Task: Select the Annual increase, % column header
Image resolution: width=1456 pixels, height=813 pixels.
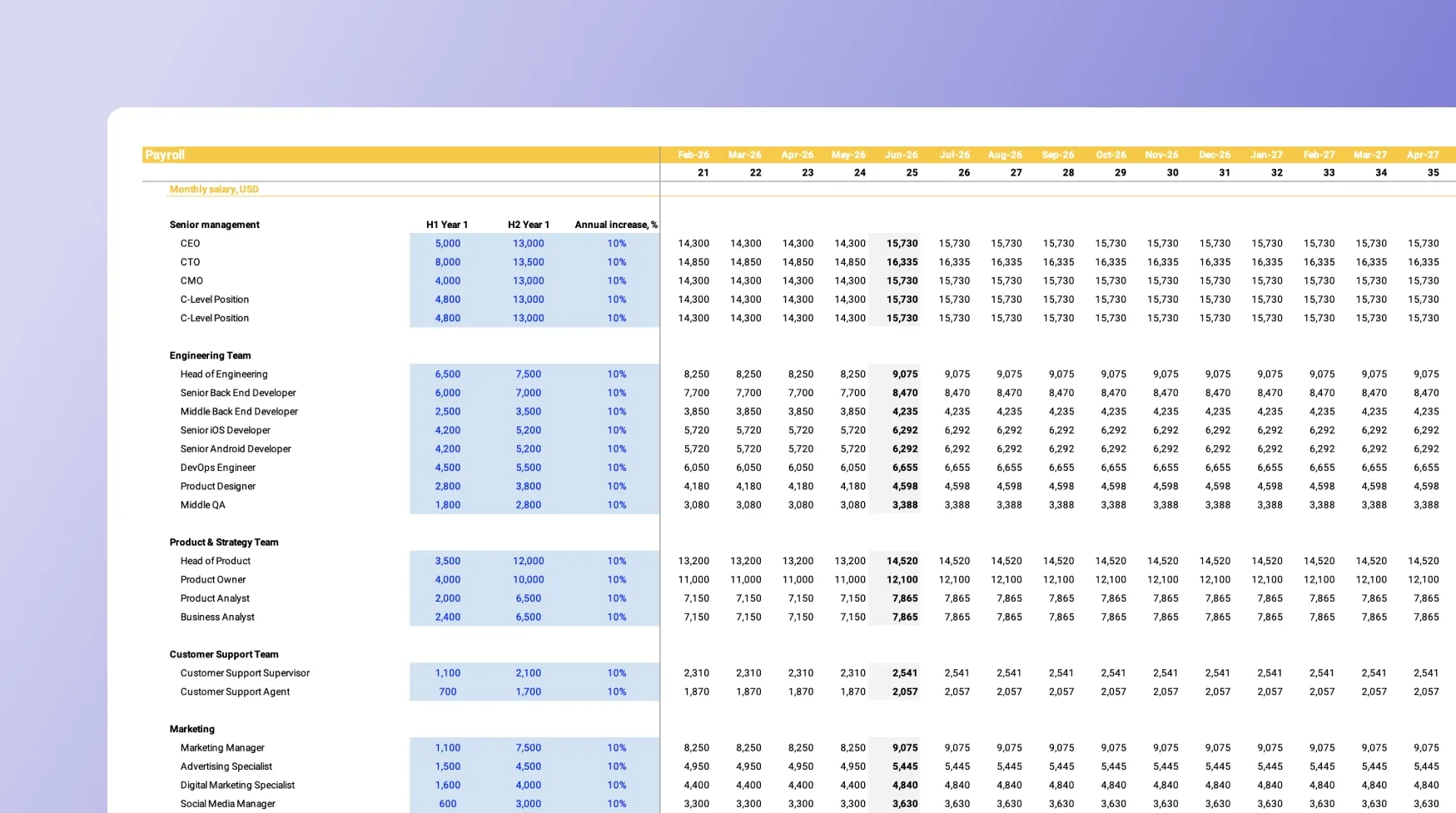Action: coord(615,225)
